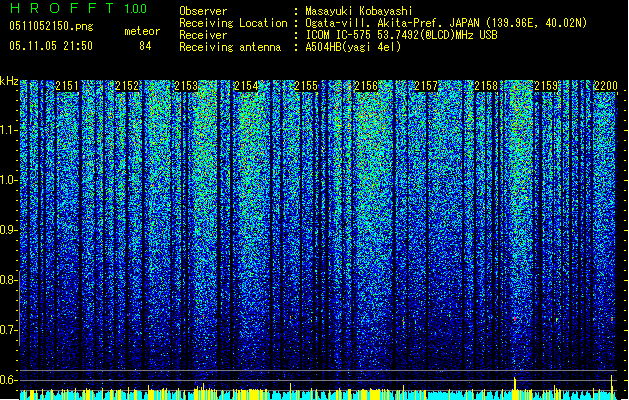This screenshot has height=400, width=629.
Task: Click the A504HB yagi antenna text
Action: (x=353, y=47)
